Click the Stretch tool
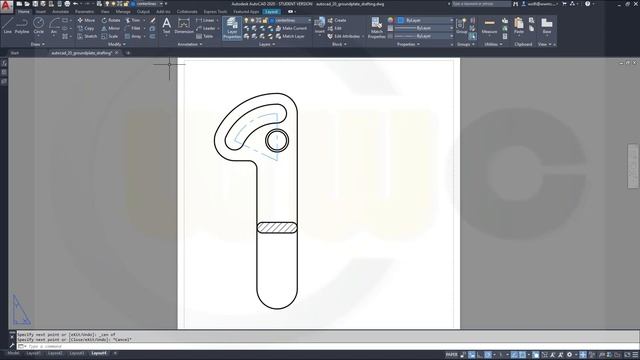The height and width of the screenshot is (360, 640). click(x=87, y=36)
